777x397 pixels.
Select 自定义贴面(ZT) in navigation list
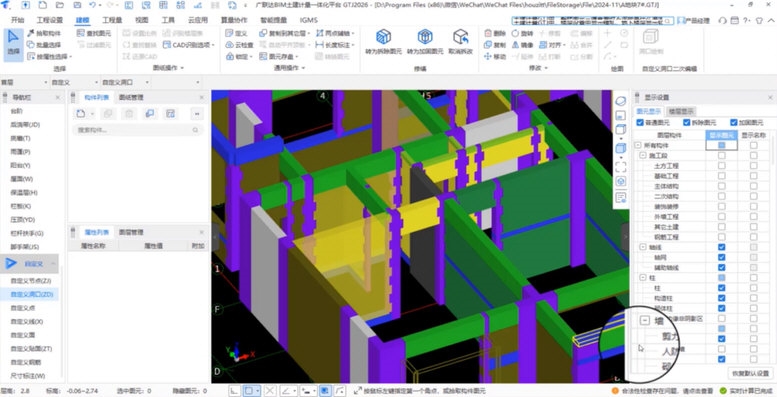point(31,349)
